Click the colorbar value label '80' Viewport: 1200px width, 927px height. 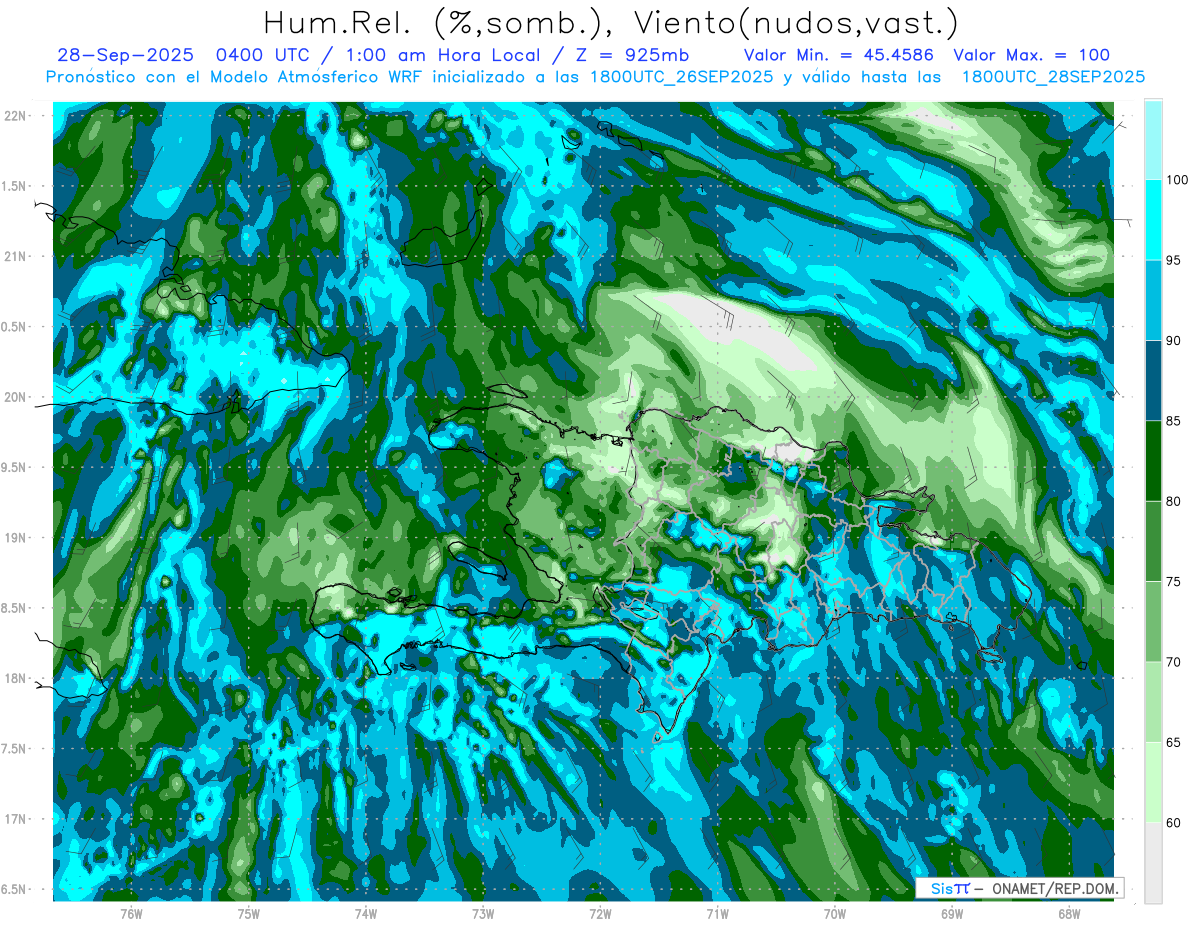click(1174, 501)
